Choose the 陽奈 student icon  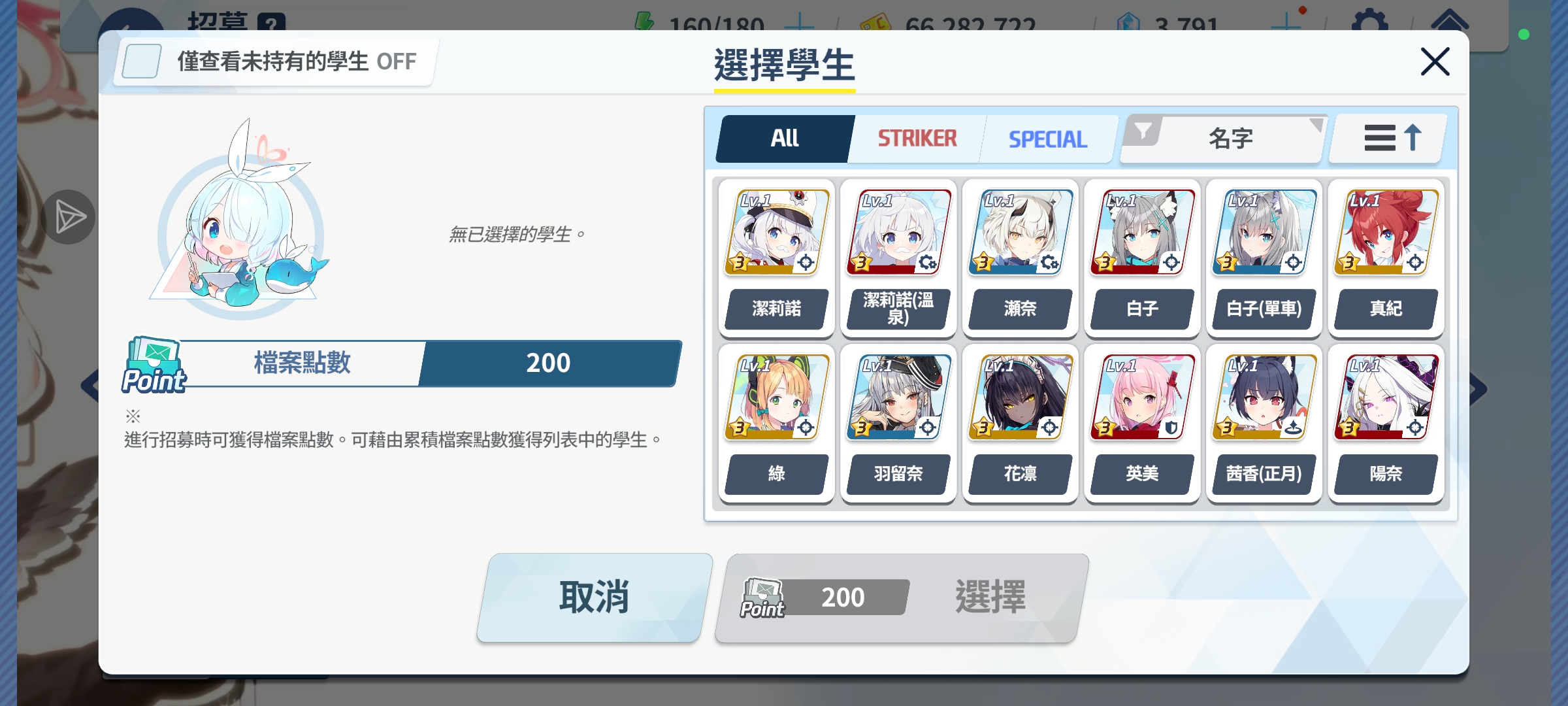(x=1386, y=397)
